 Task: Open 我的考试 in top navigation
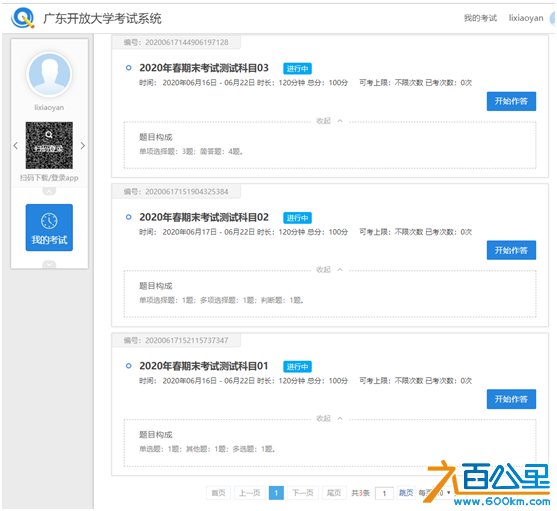pyautogui.click(x=480, y=18)
